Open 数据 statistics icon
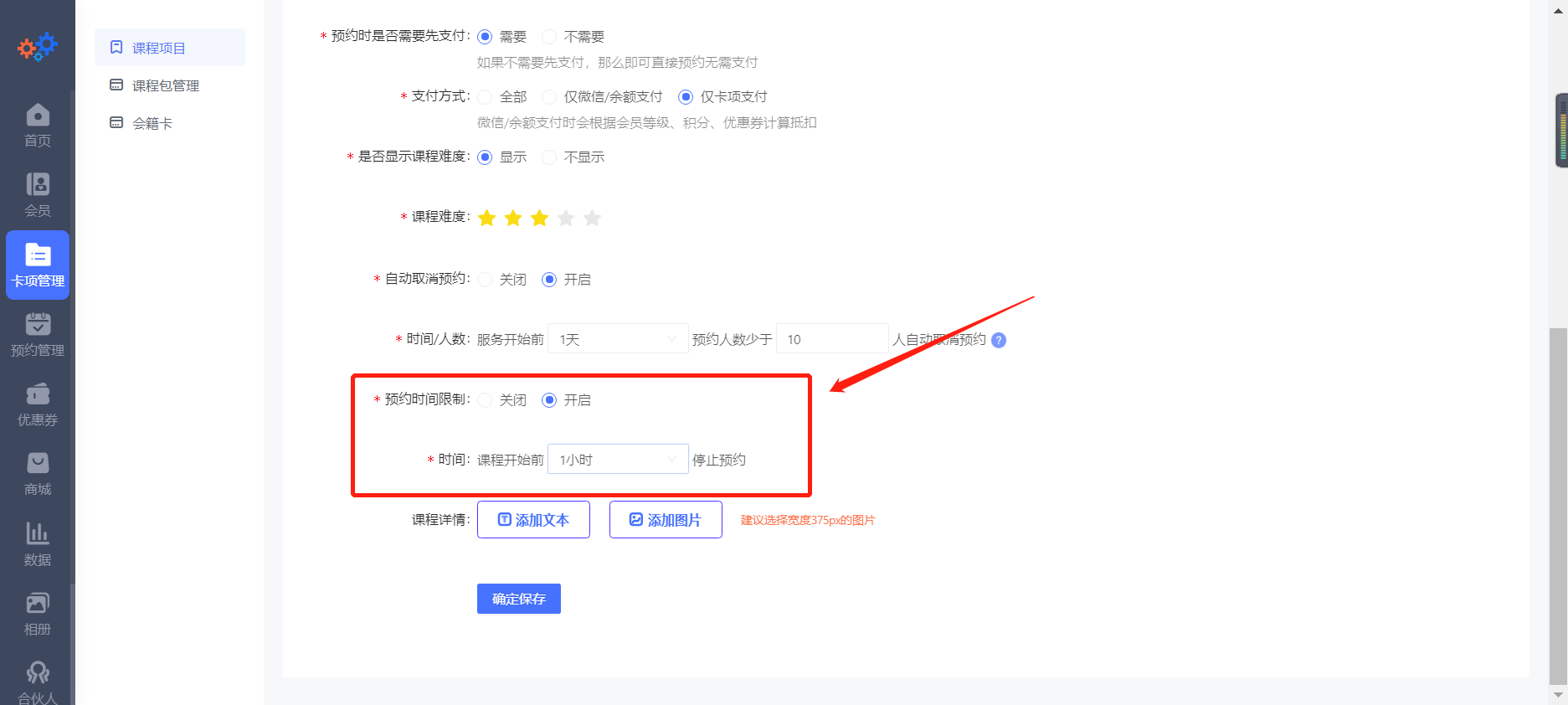1568x705 pixels. pos(38,543)
